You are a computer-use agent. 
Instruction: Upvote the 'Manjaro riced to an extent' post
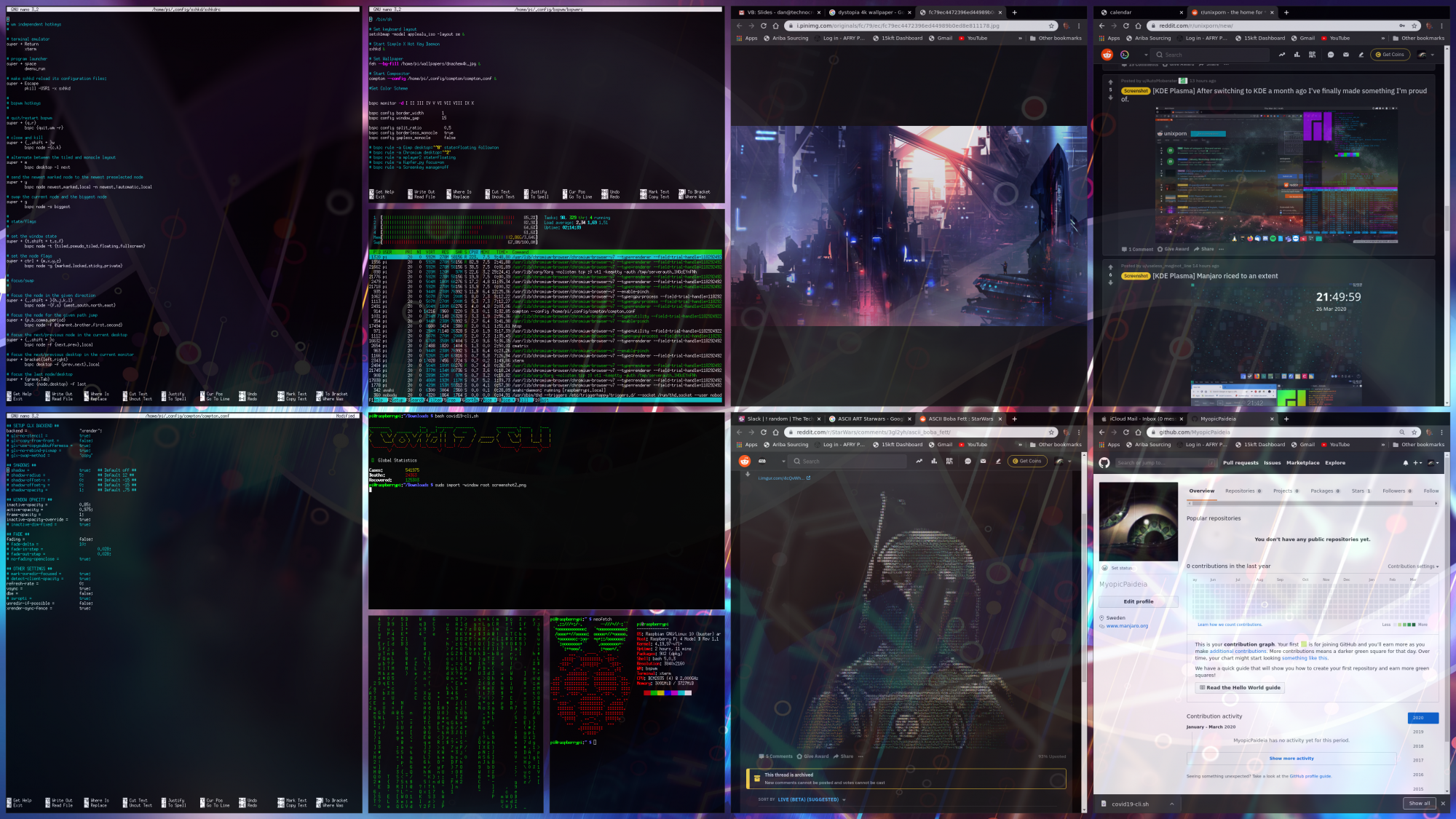click(x=1110, y=268)
